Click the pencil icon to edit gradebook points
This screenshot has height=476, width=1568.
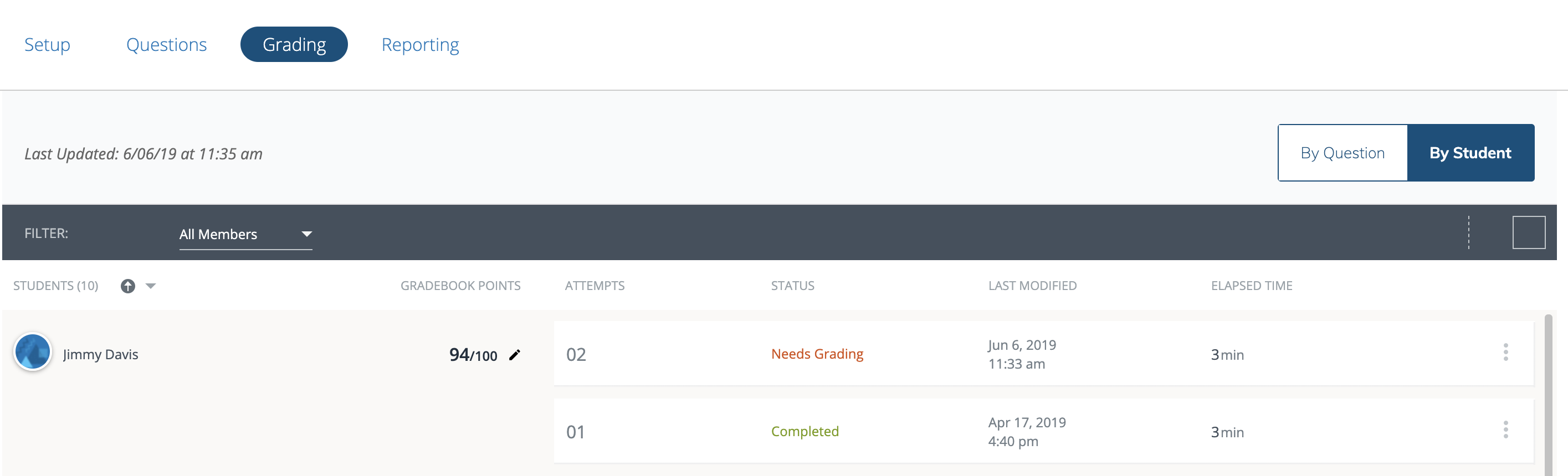pos(515,354)
